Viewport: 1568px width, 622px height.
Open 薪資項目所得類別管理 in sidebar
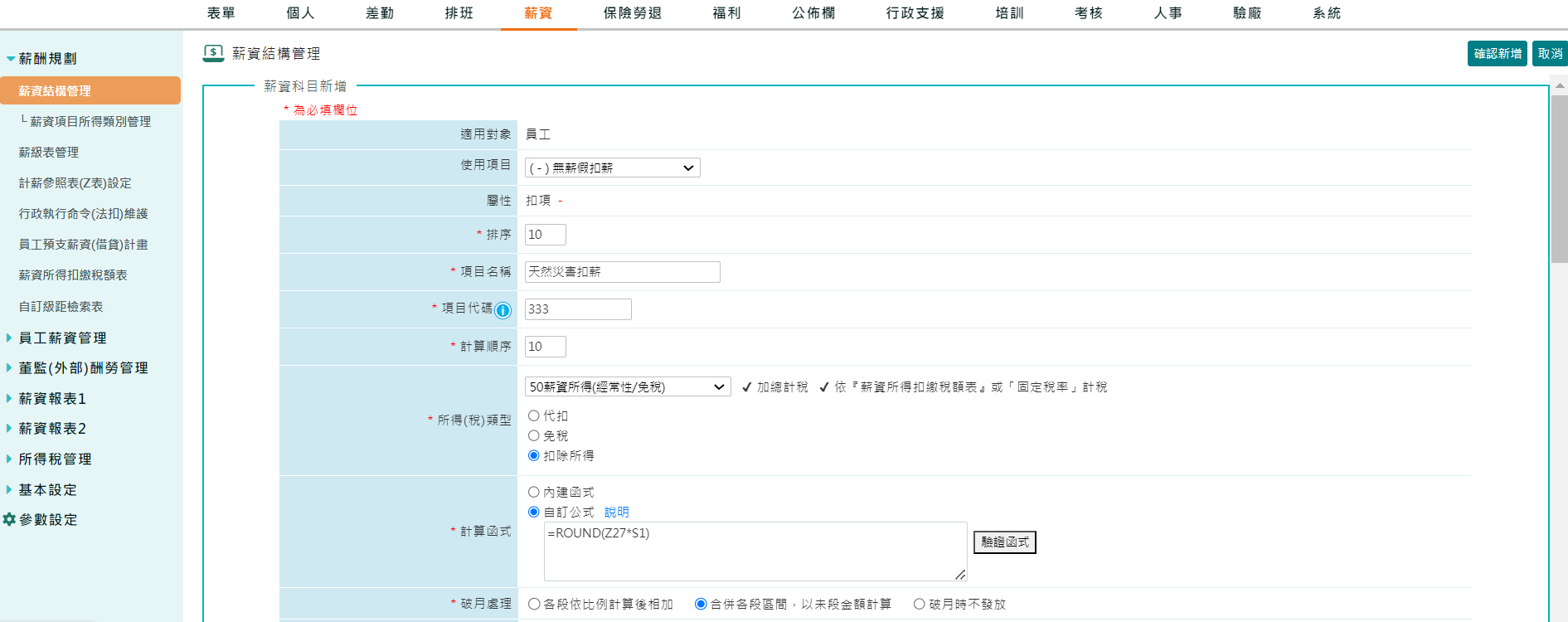[90, 121]
